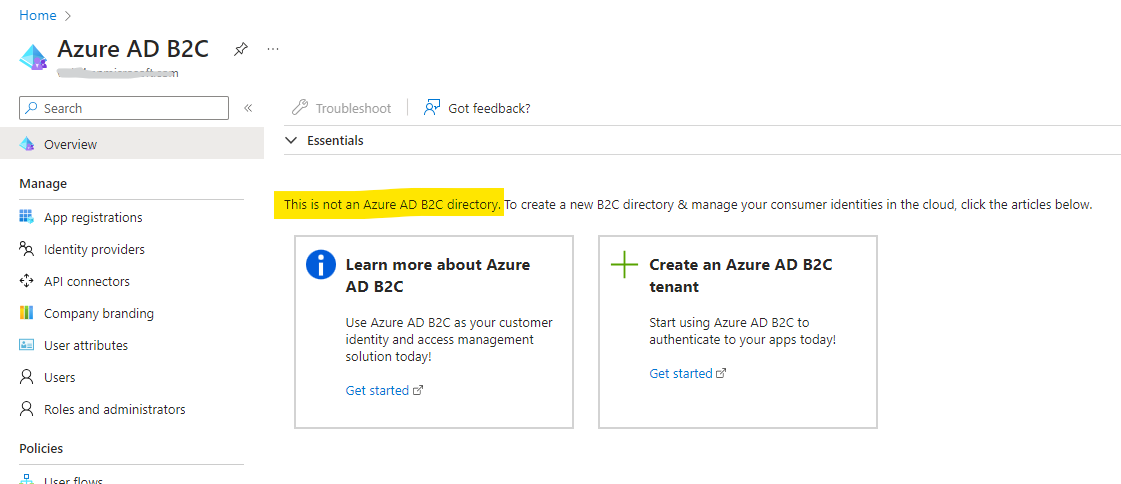Click the Identity providers icon

(26, 249)
